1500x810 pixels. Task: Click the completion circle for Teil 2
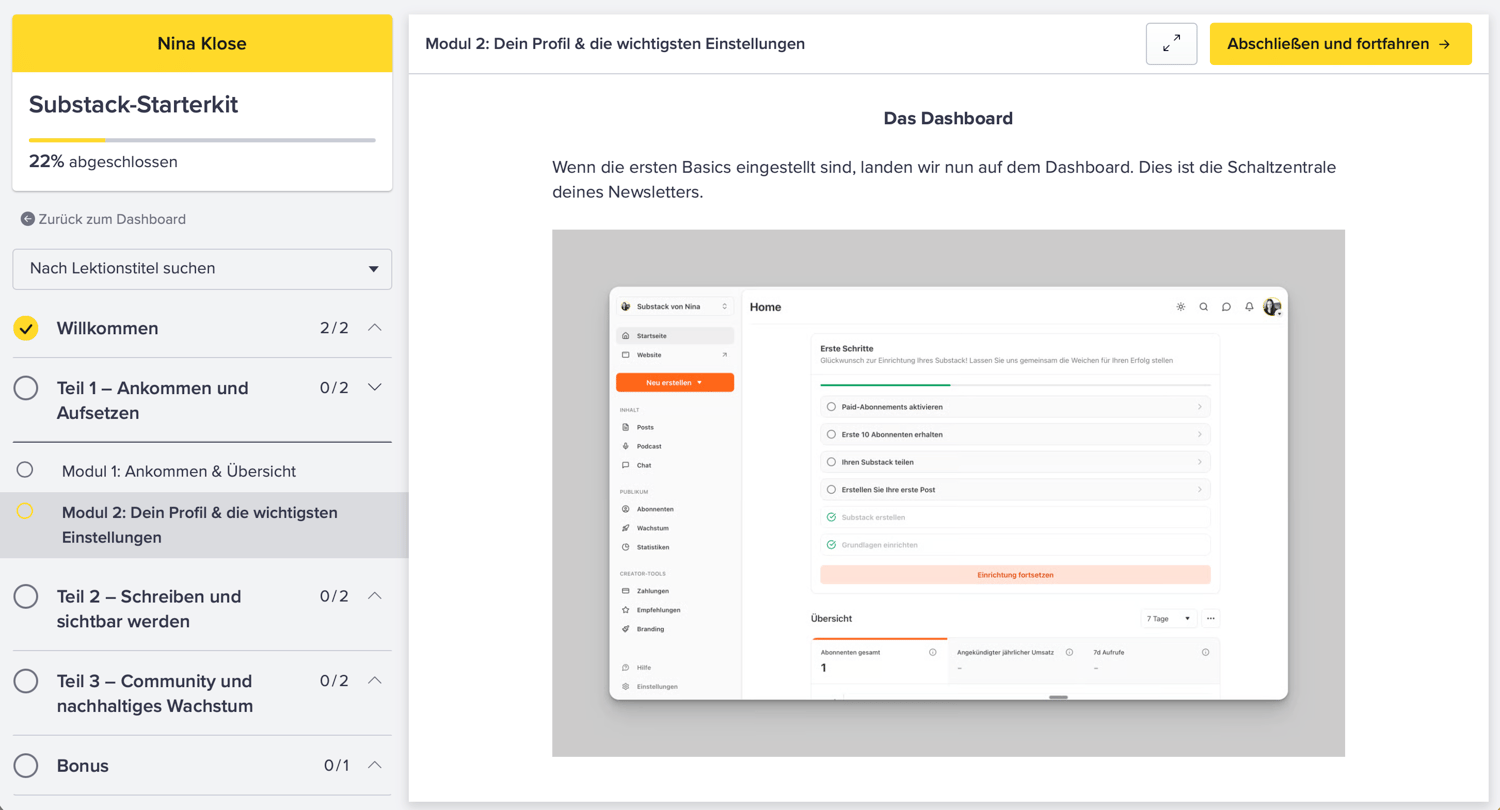pyautogui.click(x=26, y=597)
